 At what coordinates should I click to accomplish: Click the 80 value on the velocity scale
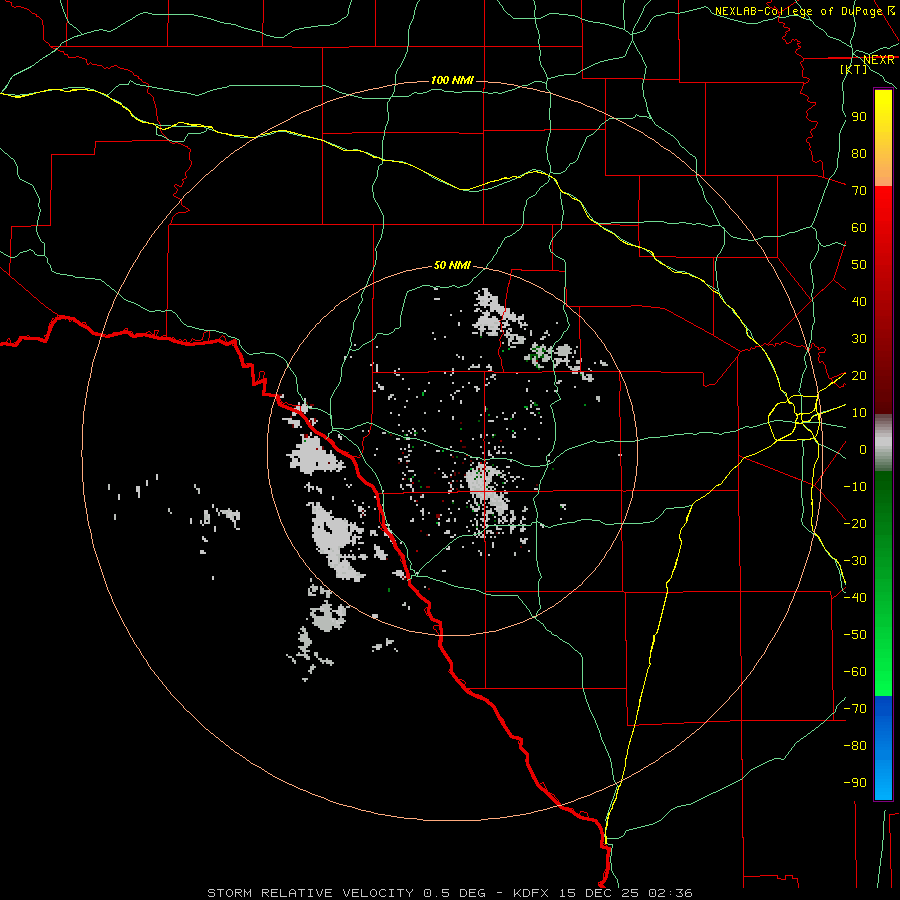pos(859,154)
